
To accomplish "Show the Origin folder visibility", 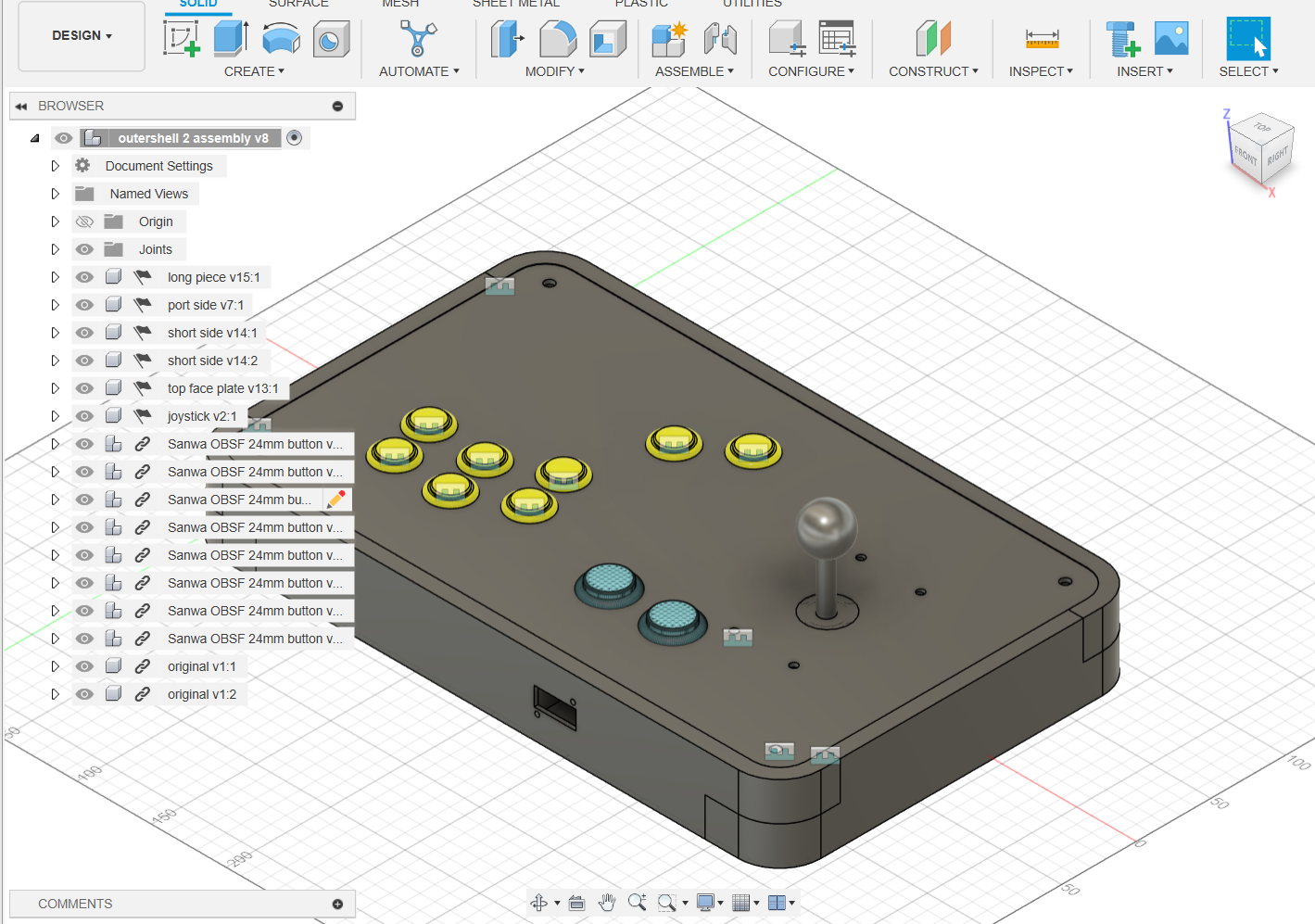I will pos(83,221).
